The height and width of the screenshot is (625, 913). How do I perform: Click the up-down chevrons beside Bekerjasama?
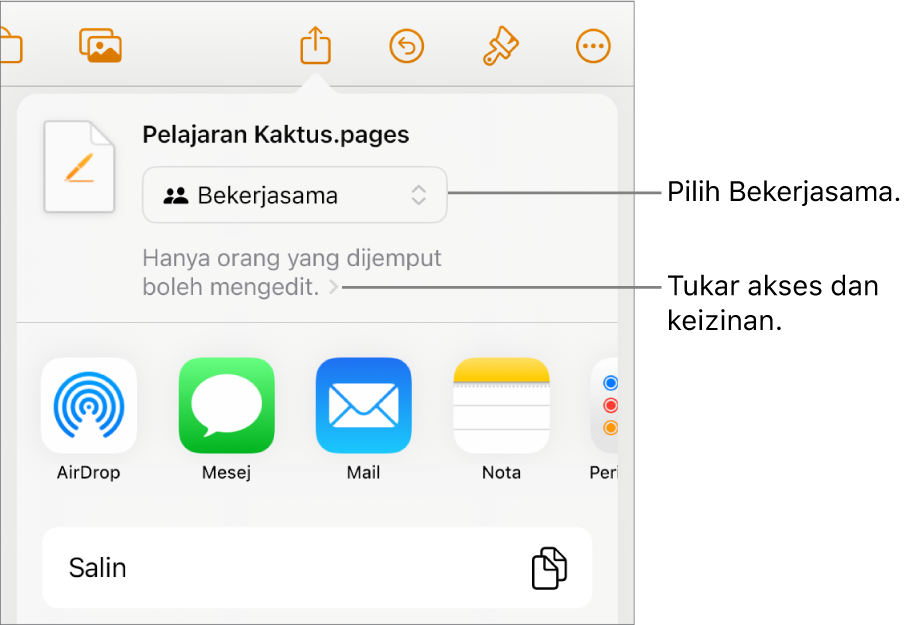[x=419, y=195]
